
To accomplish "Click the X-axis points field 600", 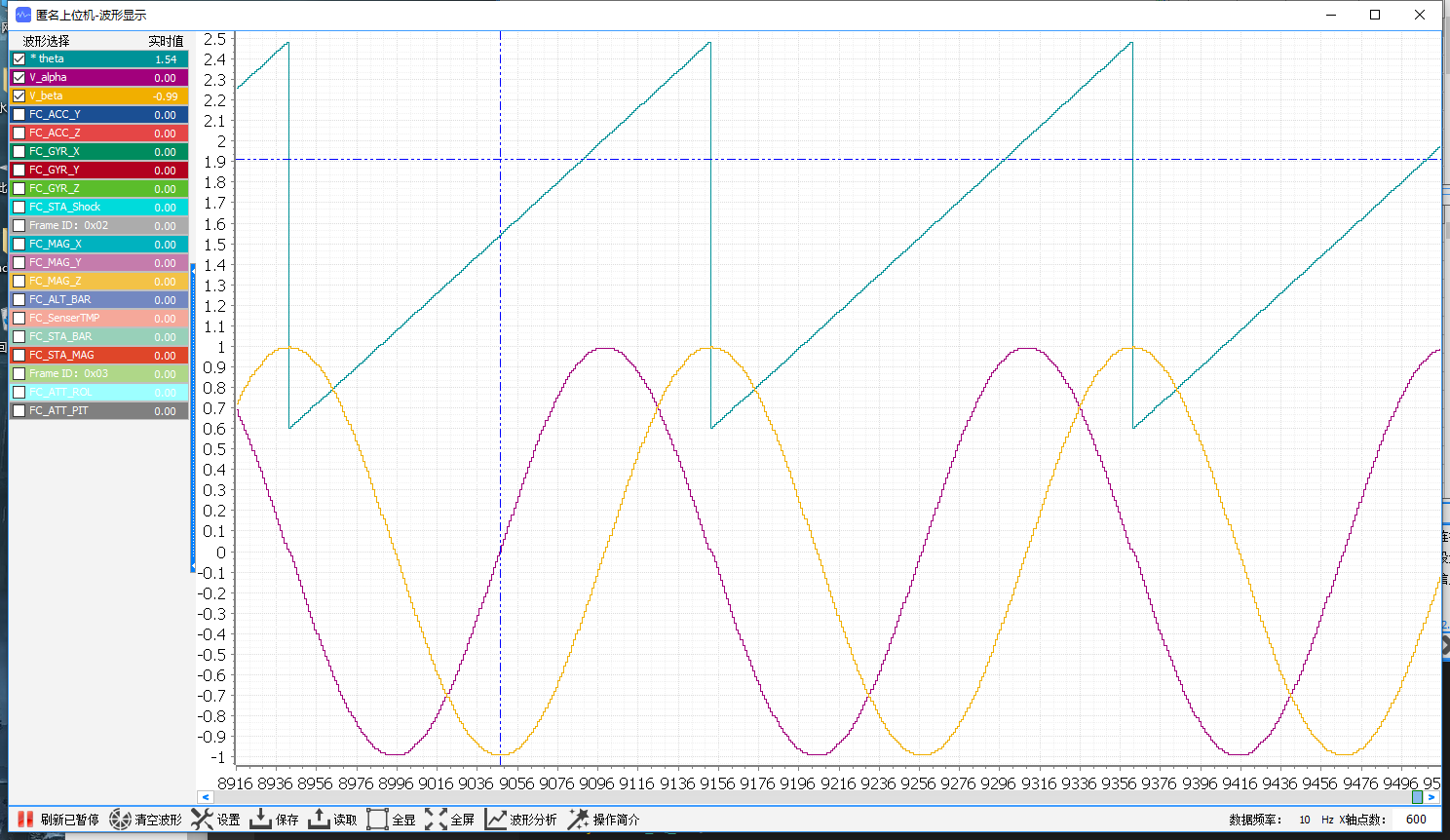I will [x=1416, y=820].
